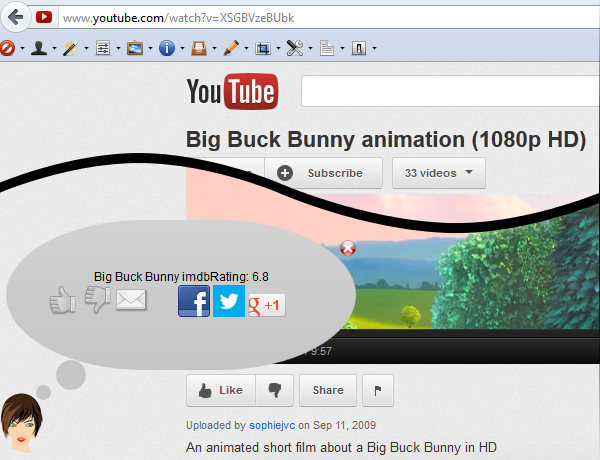This screenshot has width=600, height=460.
Task: Click the red Disable toolbar icon
Action: (8, 48)
